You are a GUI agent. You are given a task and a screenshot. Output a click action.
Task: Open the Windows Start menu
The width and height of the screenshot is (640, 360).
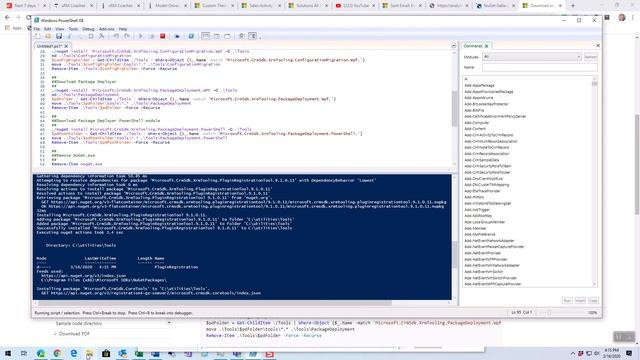click(x=8, y=353)
